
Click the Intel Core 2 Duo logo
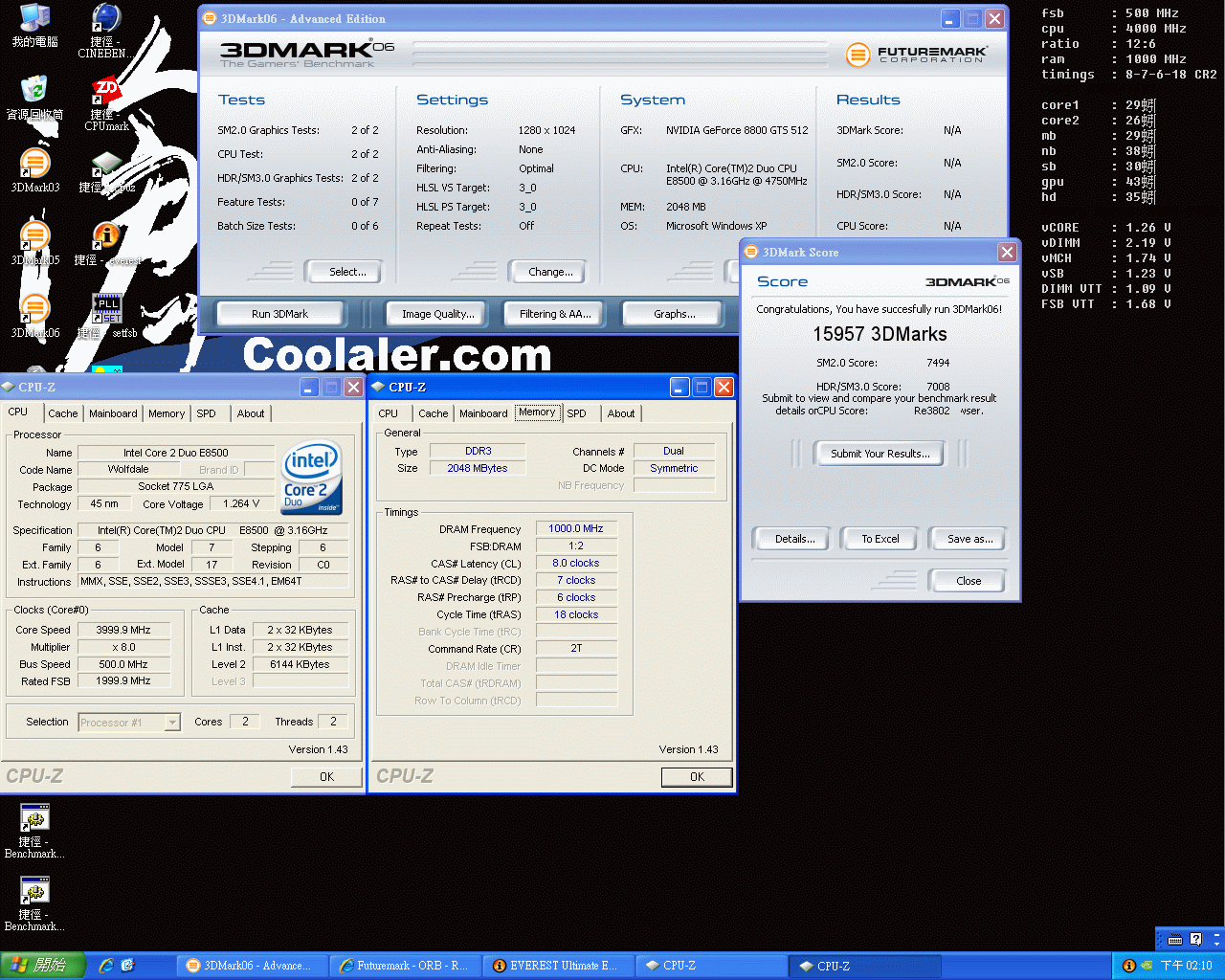(x=312, y=478)
